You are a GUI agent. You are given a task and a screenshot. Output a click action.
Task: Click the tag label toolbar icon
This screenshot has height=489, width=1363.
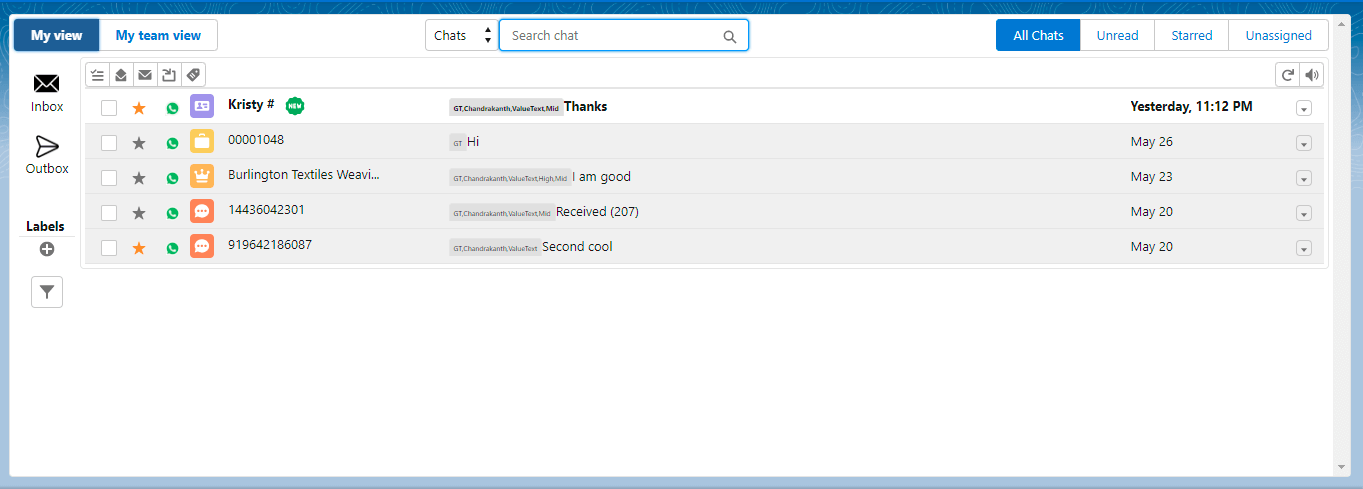[x=193, y=75]
